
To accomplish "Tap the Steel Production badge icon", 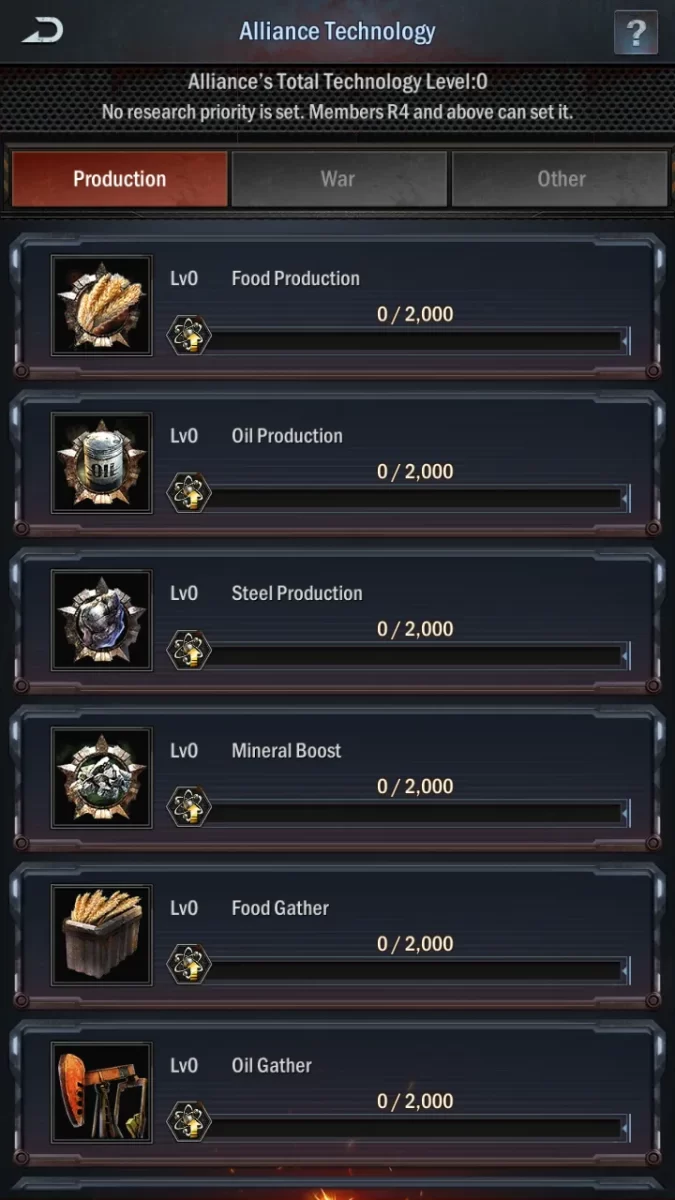I will click(101, 620).
